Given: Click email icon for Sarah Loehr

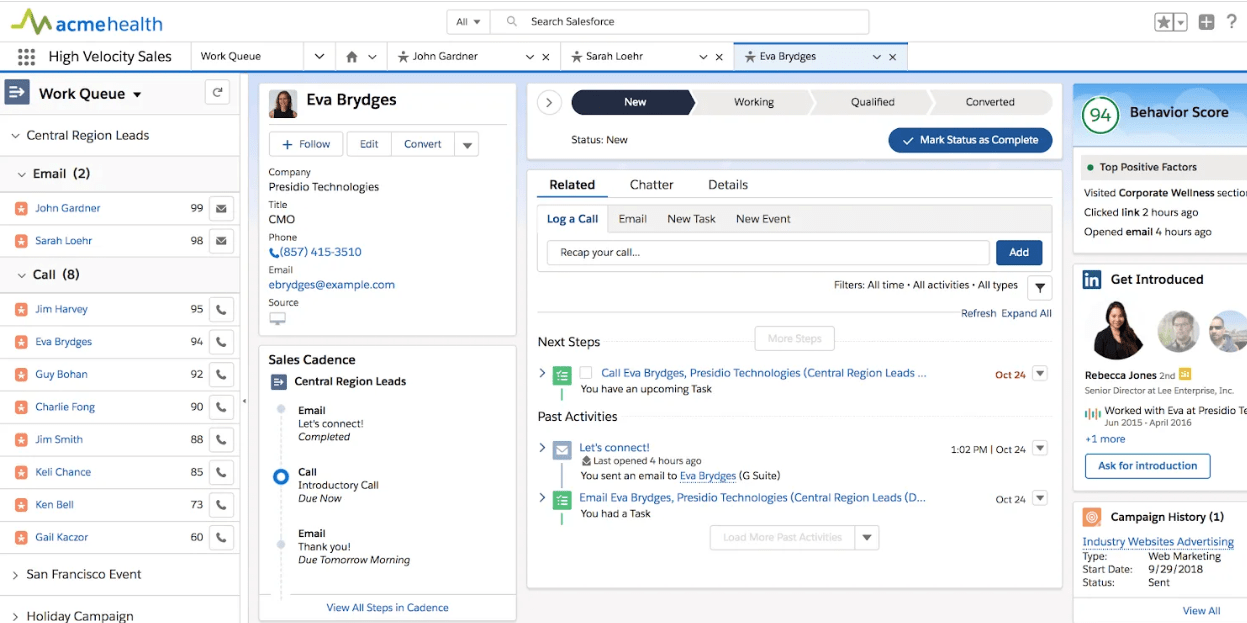Looking at the screenshot, I should [221, 241].
